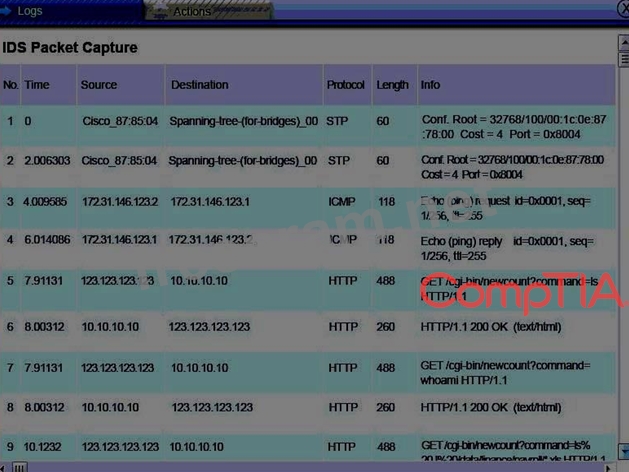
Task: Click length 118 in row 3
Action: pos(386,202)
